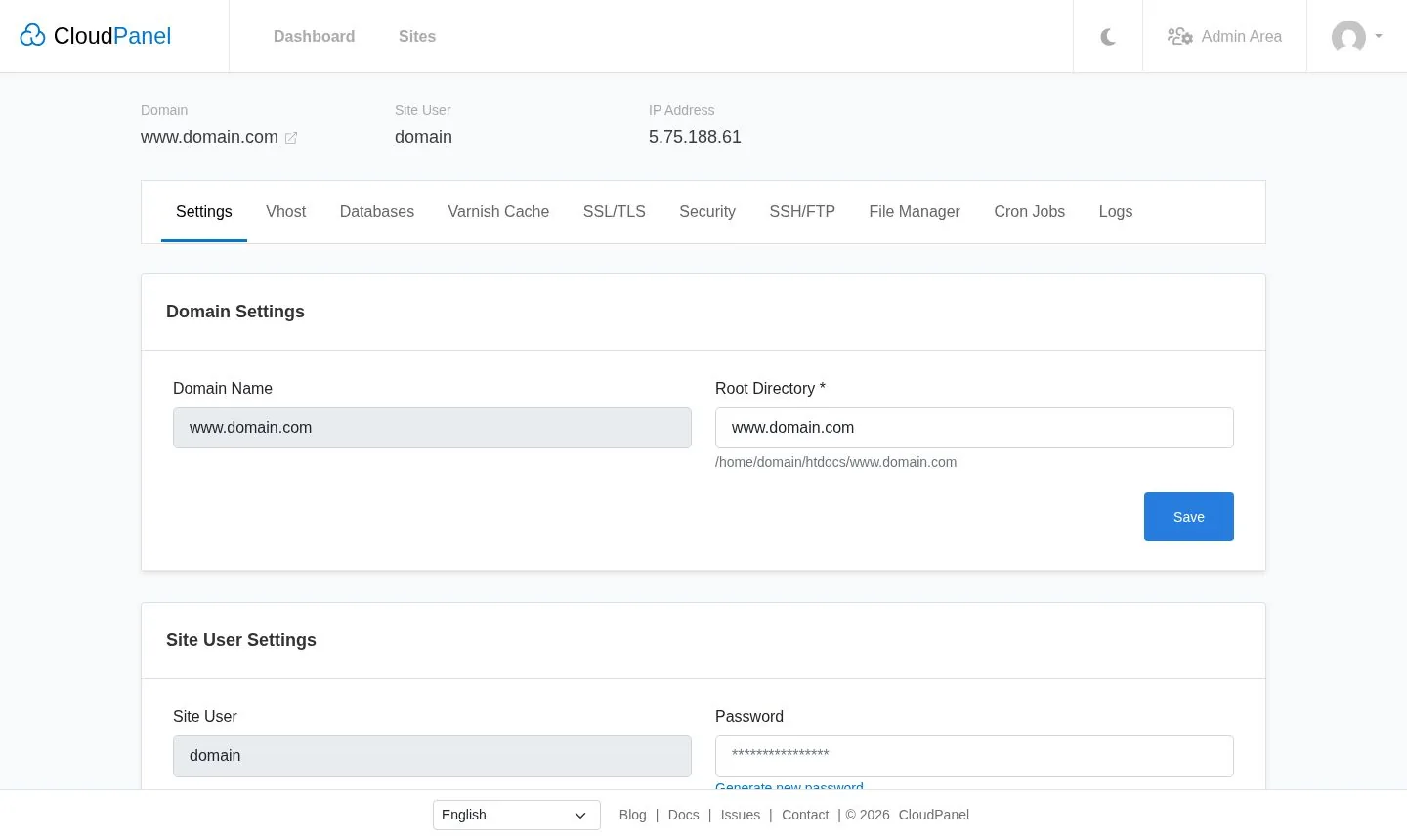Screen dimensions: 1407x840
Task: Switch to the Varnish Cache tab
Action: pyautogui.click(x=498, y=211)
